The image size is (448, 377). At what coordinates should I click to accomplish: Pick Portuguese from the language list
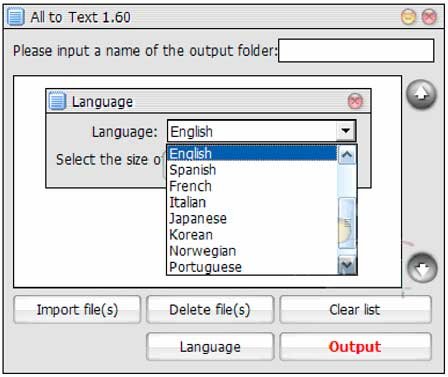tap(252, 267)
